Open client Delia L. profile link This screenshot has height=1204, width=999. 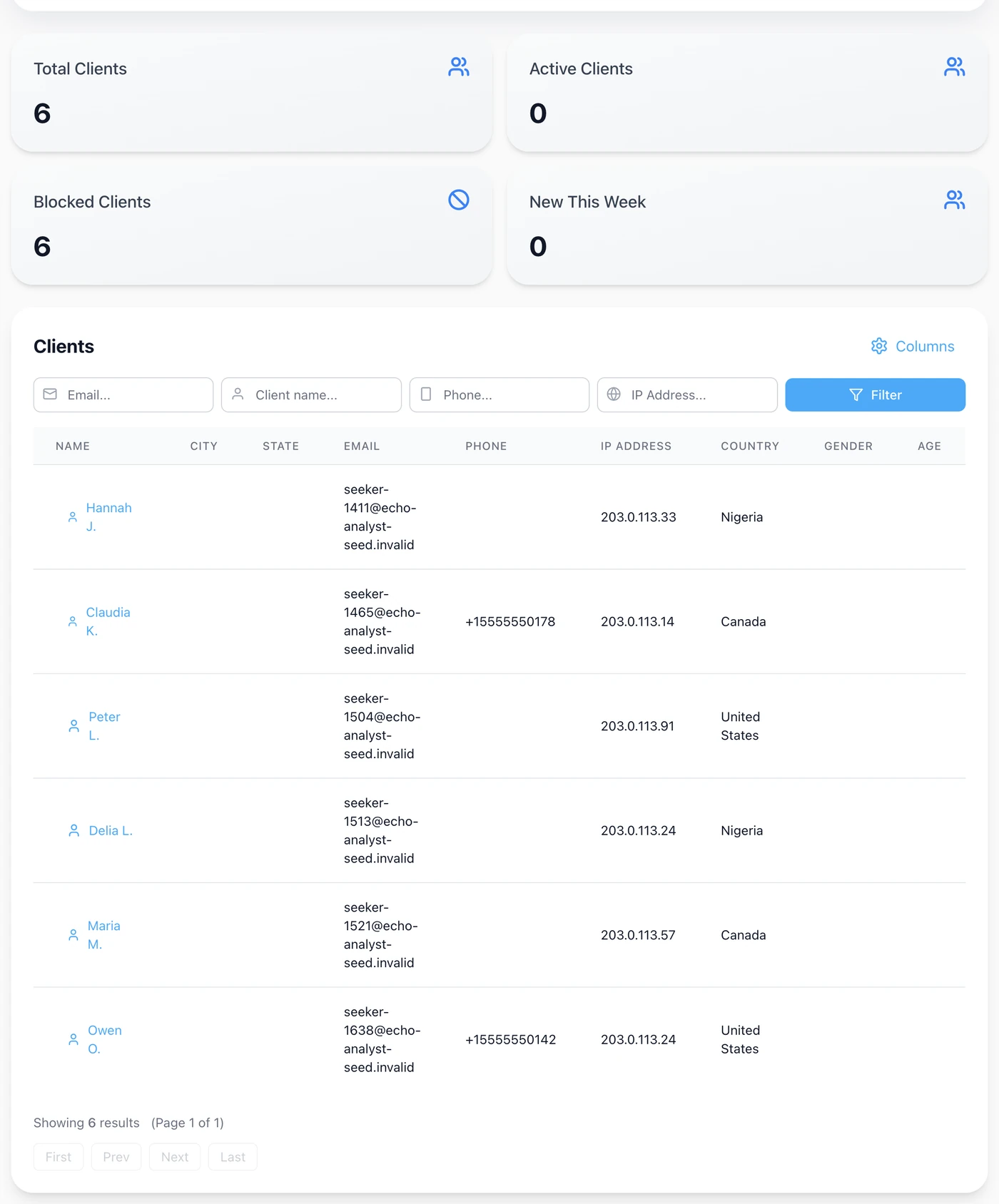pos(111,830)
